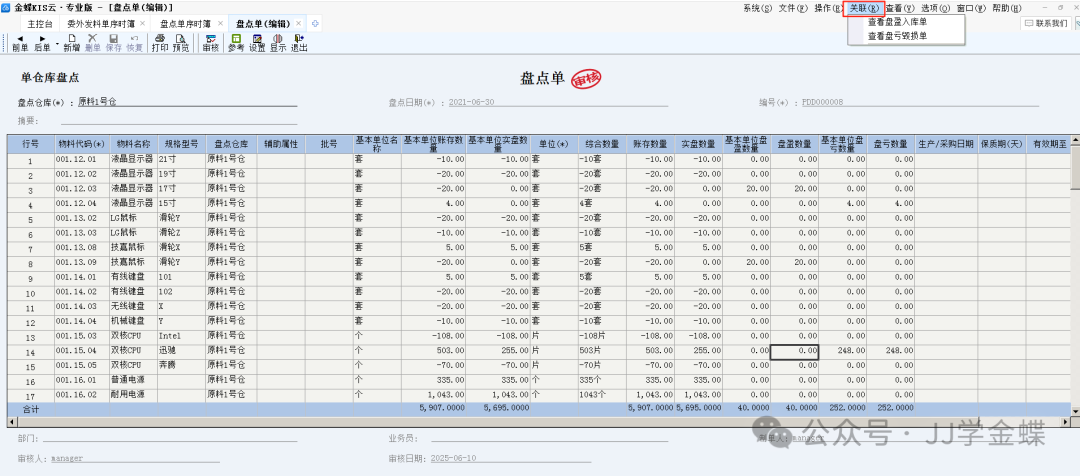Click the 审核 audit toolbar icon
Image resolution: width=1080 pixels, height=476 pixels.
[210, 42]
